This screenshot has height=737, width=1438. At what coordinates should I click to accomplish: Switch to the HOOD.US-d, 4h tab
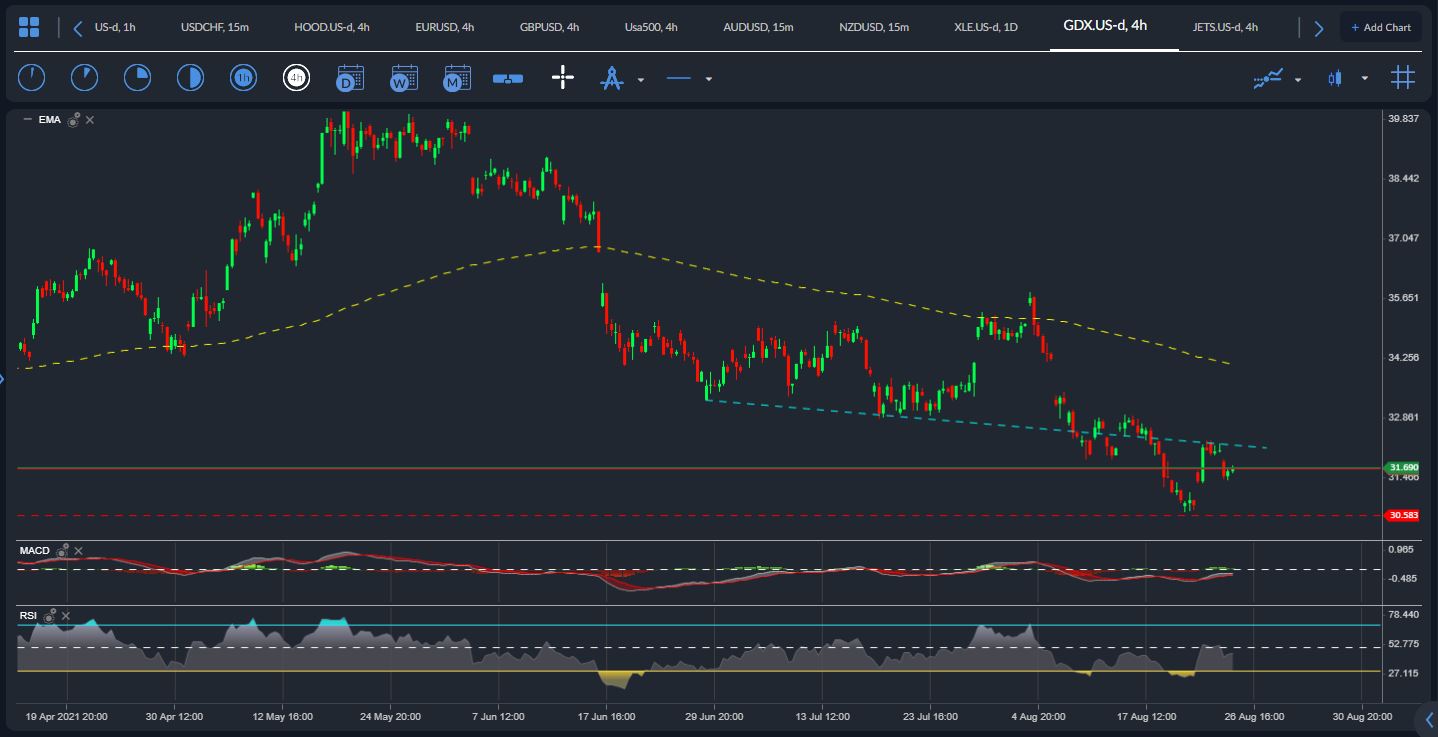[x=332, y=27]
